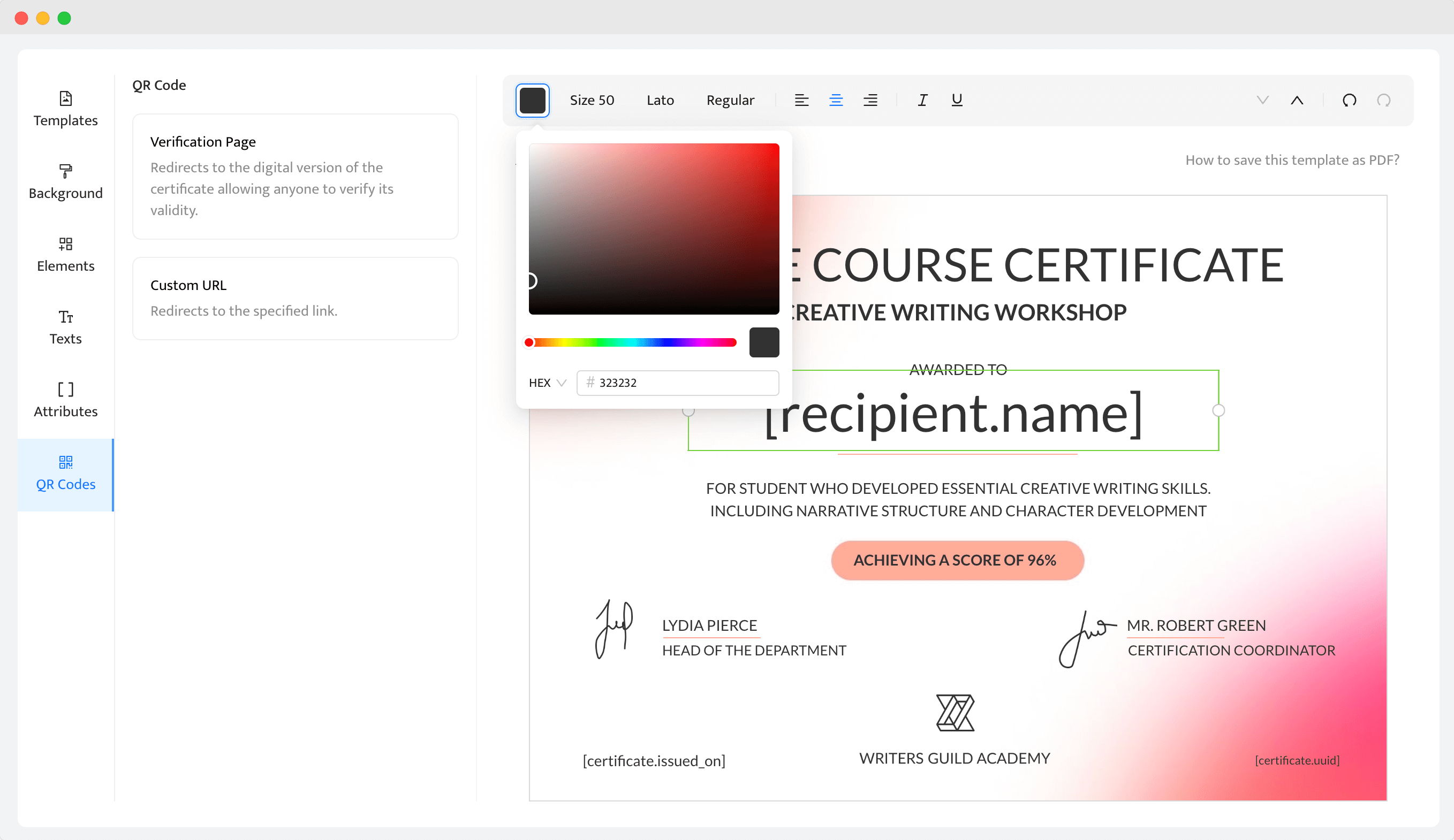This screenshot has width=1454, height=840.
Task: Close the window with red button
Action: 21,18
